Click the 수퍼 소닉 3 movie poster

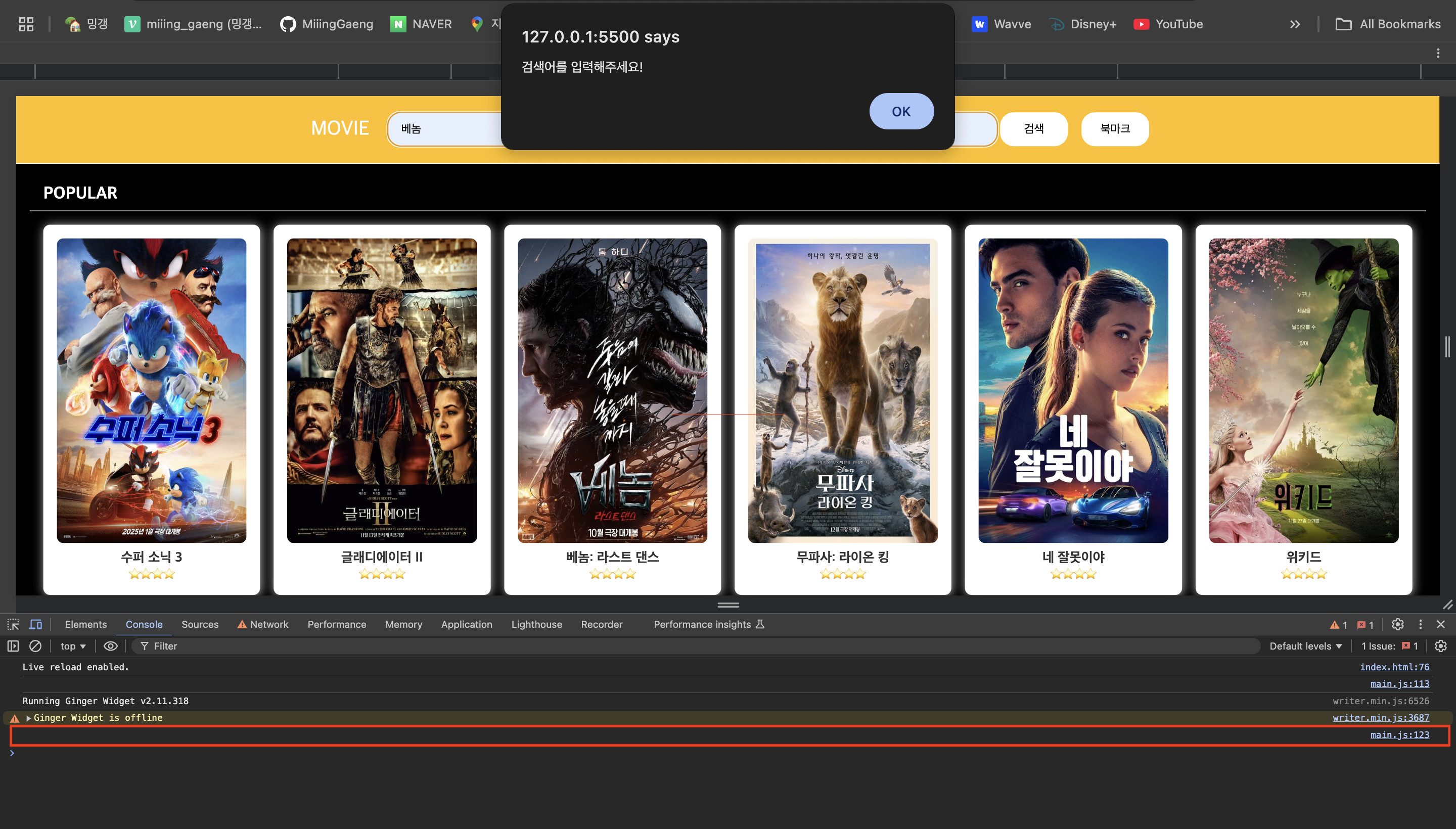(x=152, y=391)
